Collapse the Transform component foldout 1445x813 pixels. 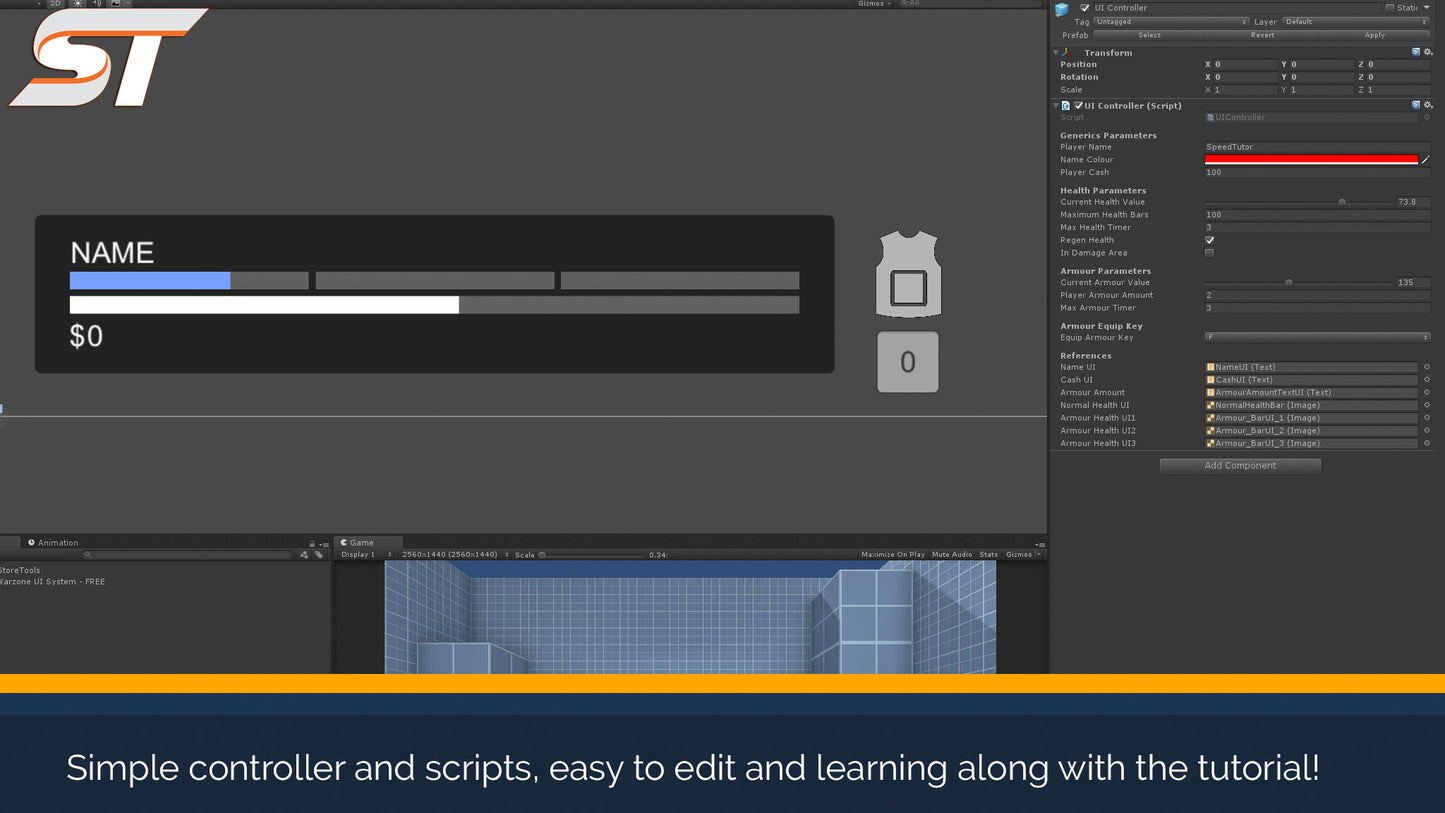1056,52
